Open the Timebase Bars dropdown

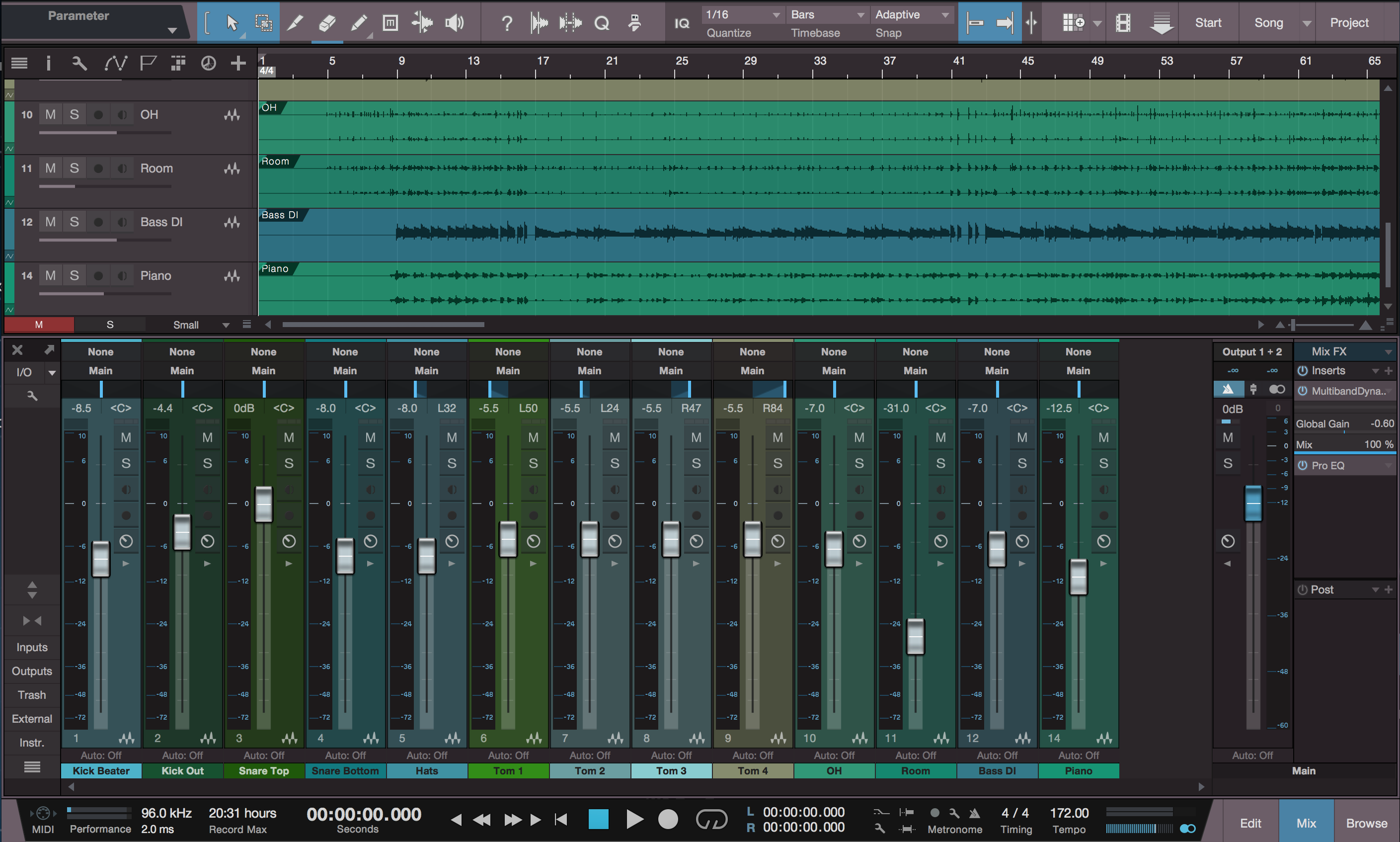coord(827,14)
